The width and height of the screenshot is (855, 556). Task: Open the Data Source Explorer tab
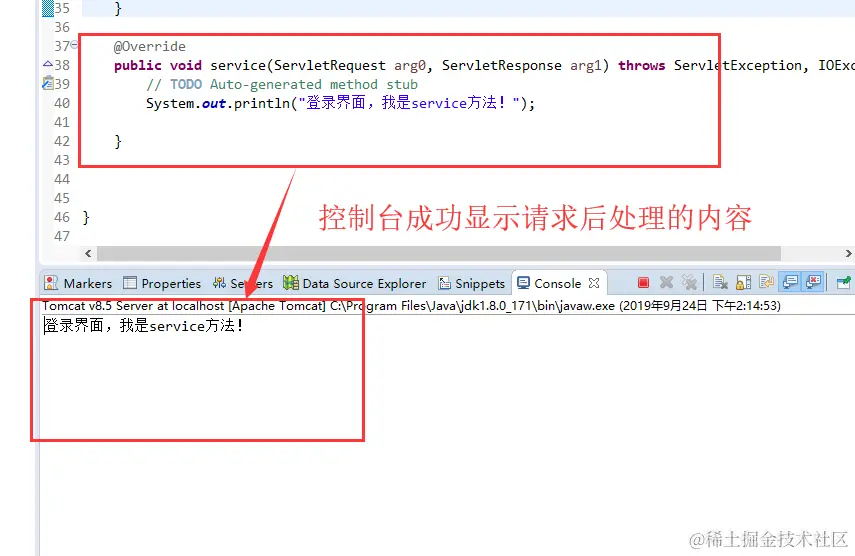tap(354, 283)
